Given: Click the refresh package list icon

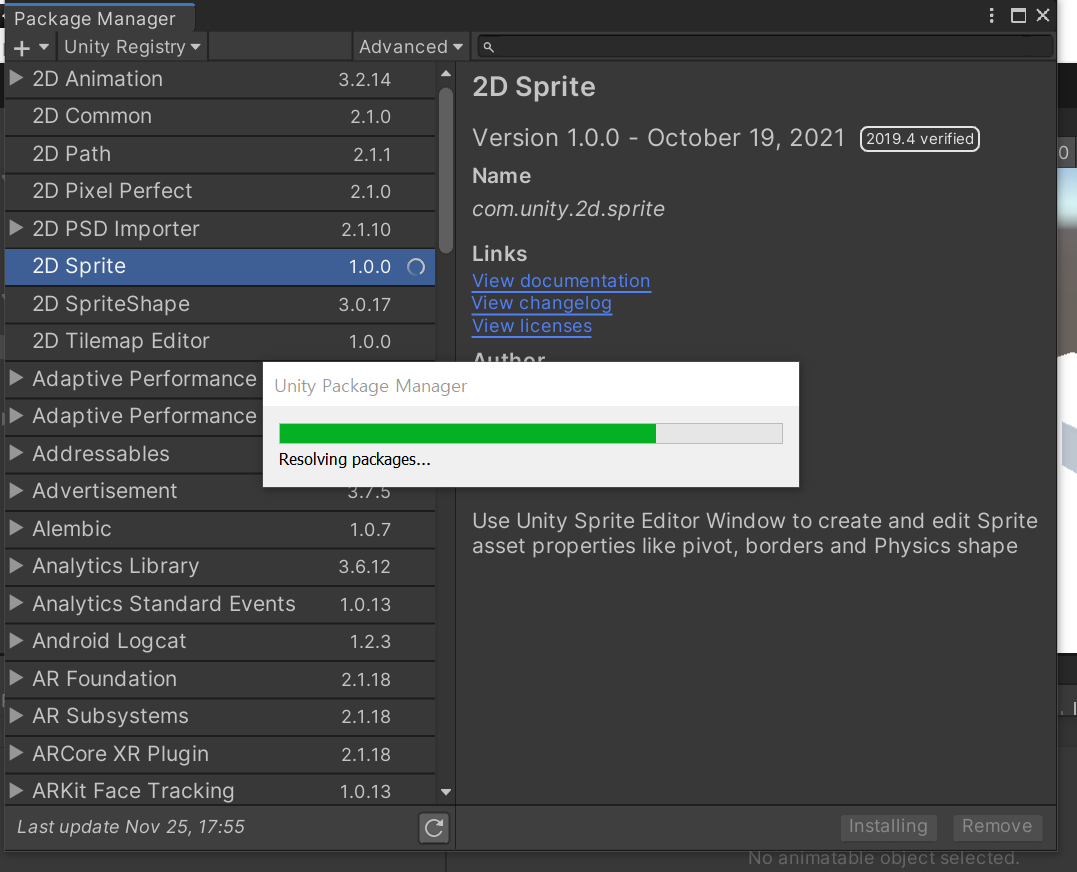Looking at the screenshot, I should coord(434,827).
